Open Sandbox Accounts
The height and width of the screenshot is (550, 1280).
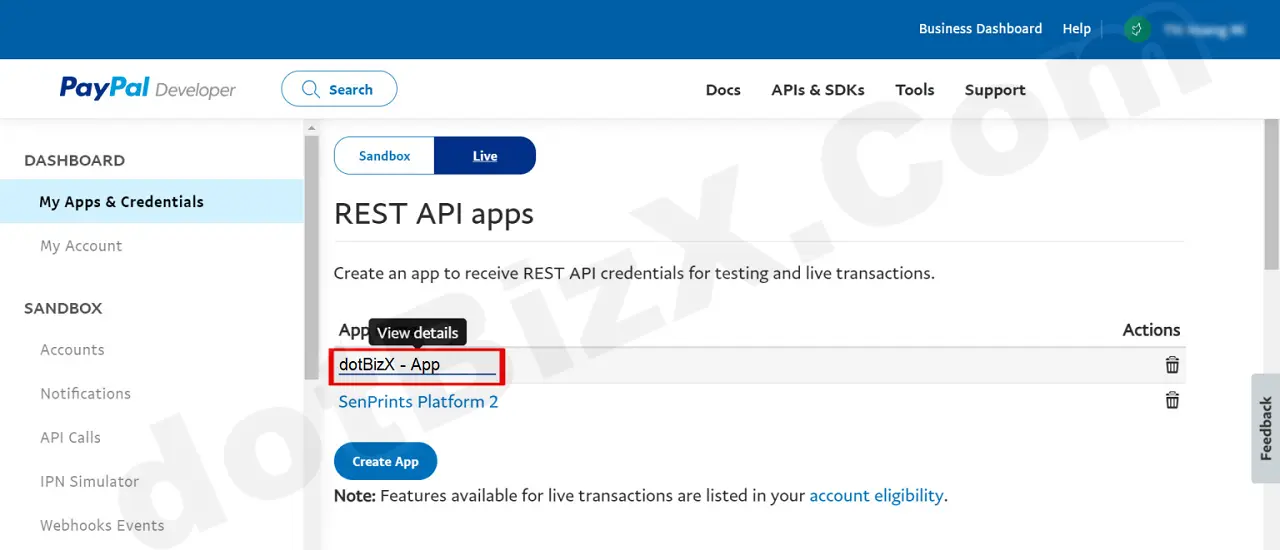point(72,350)
